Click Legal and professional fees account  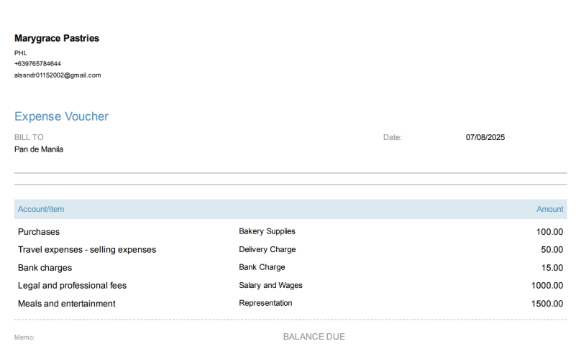[x=72, y=286]
